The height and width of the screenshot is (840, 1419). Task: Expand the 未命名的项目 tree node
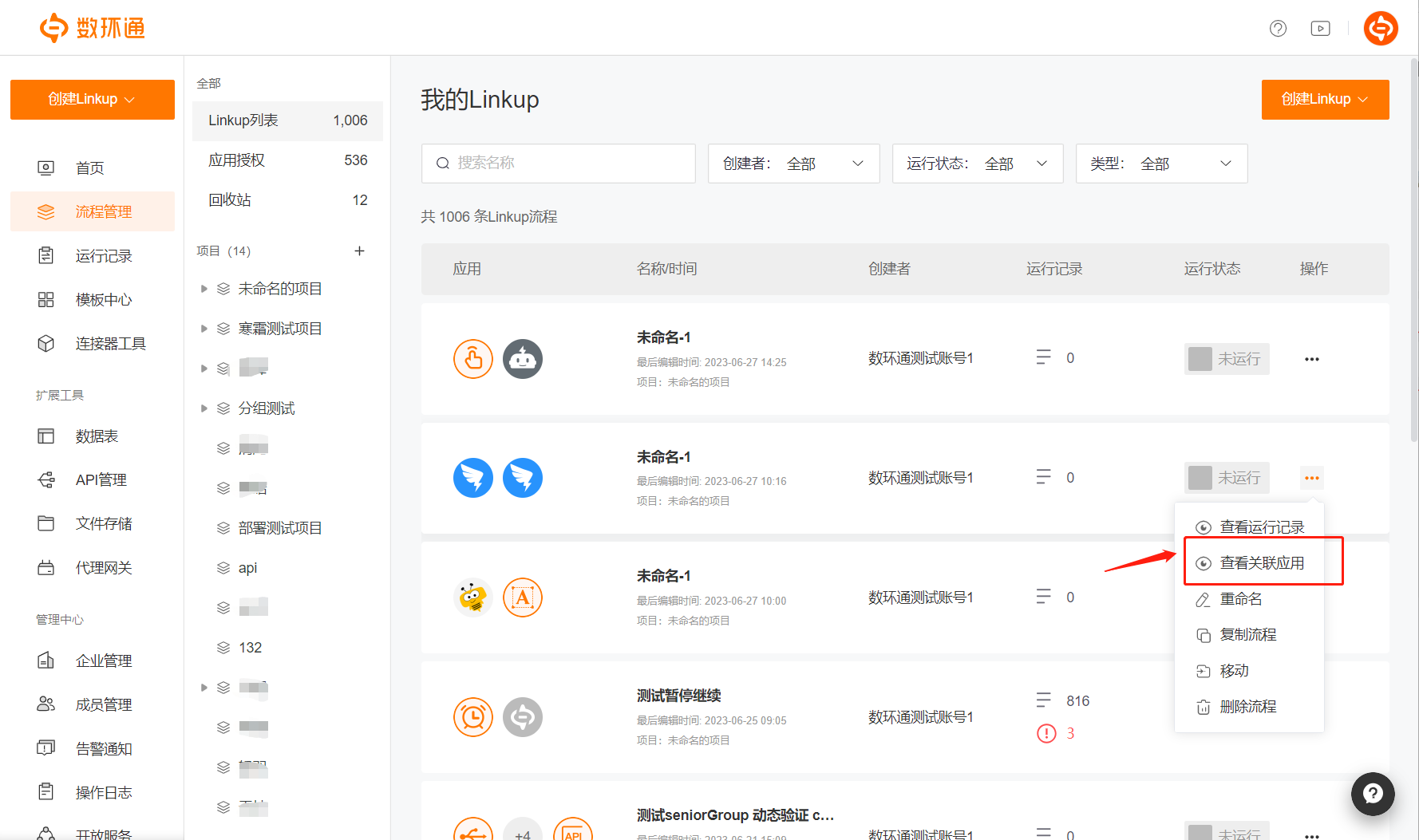tap(204, 289)
